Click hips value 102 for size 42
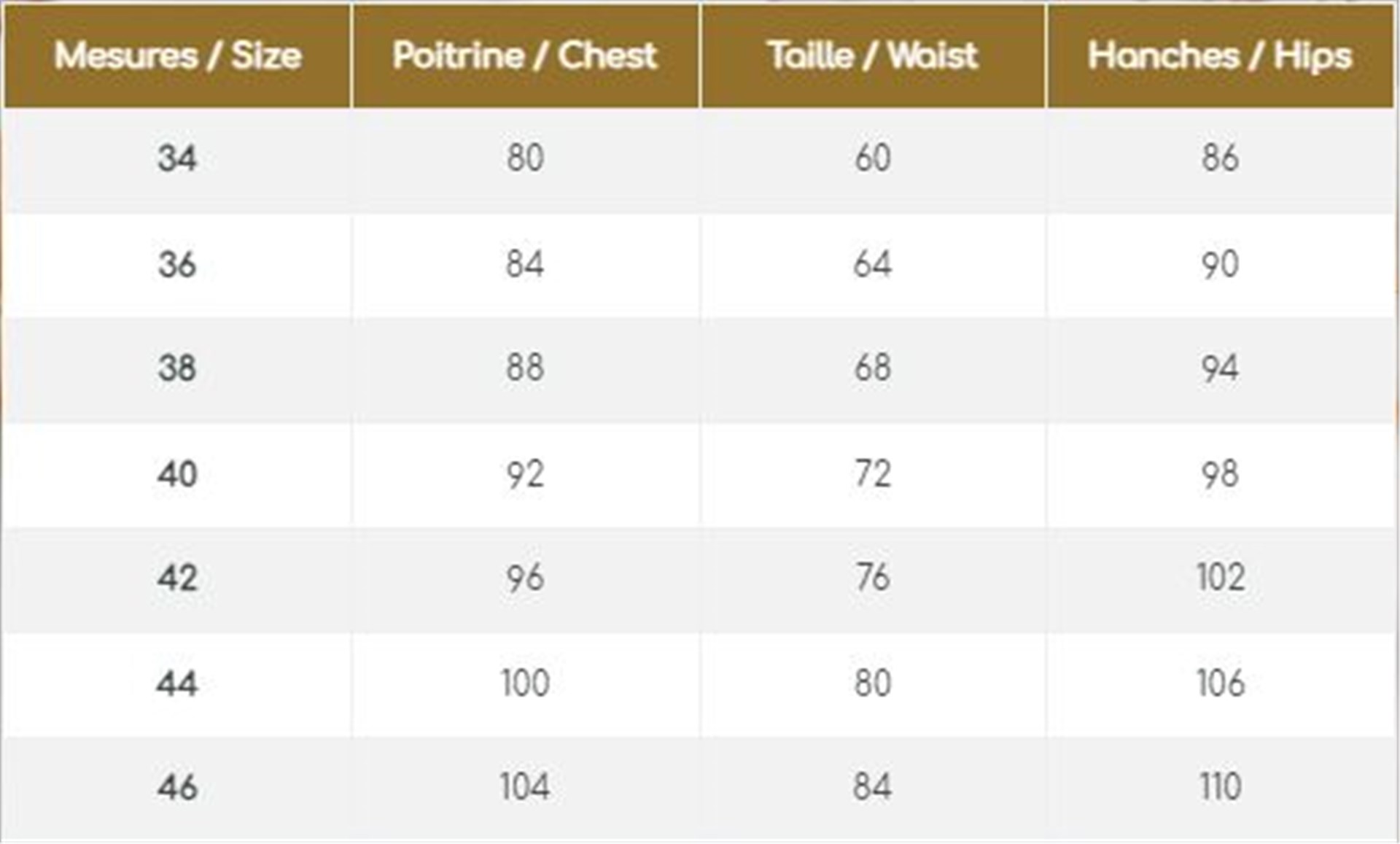Viewport: 1400px width, 844px height. click(x=1220, y=578)
